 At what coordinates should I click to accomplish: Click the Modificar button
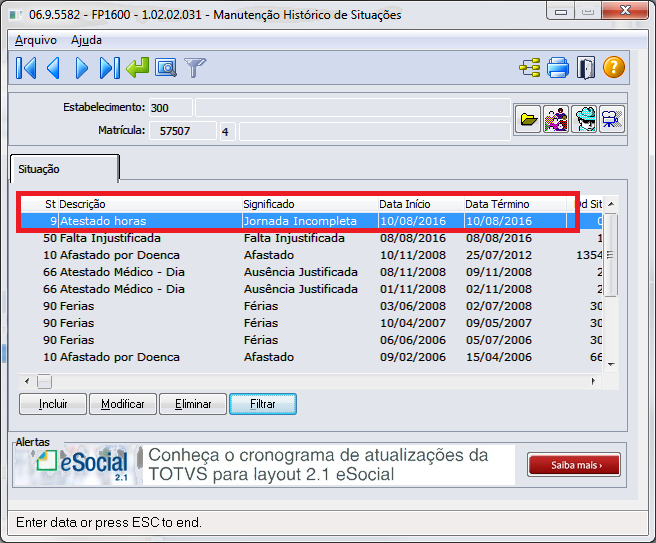[x=123, y=404]
